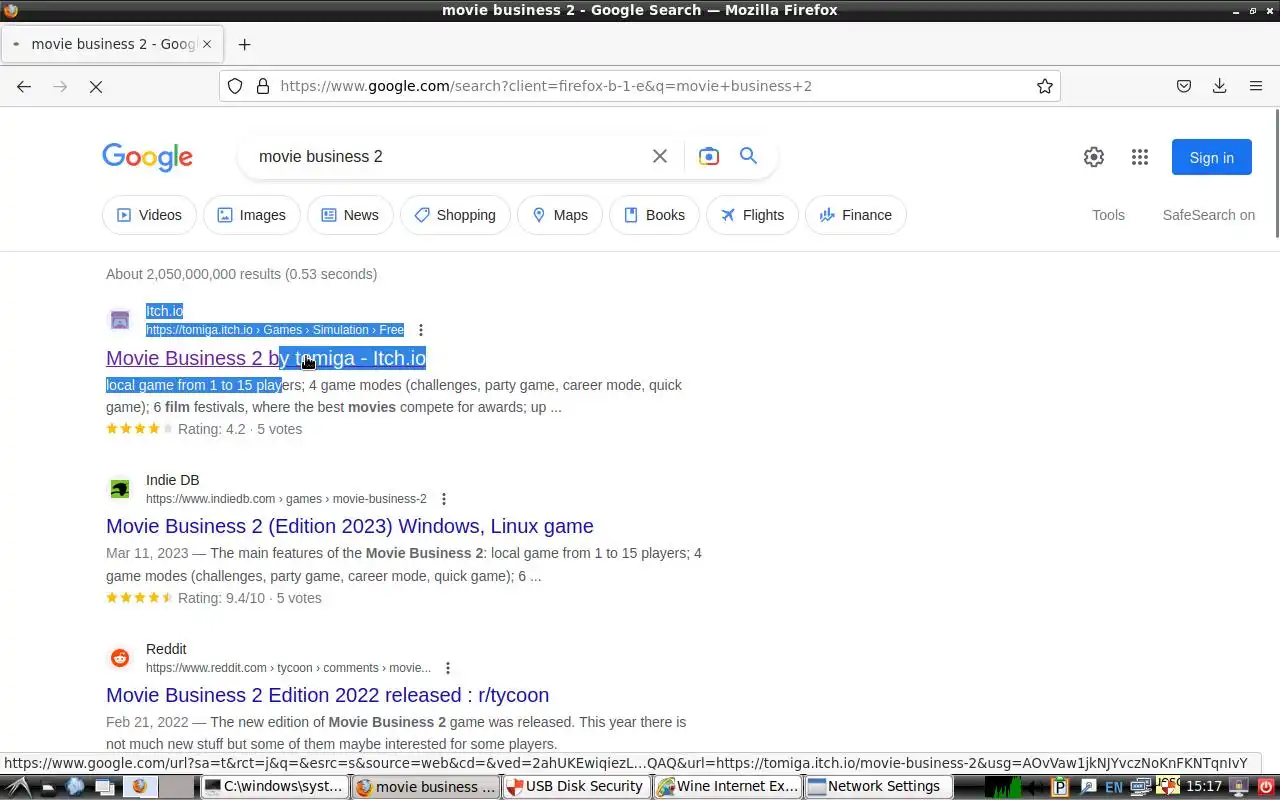The height and width of the screenshot is (800, 1280).
Task: Click the red power button in tray
Action: (1266, 787)
